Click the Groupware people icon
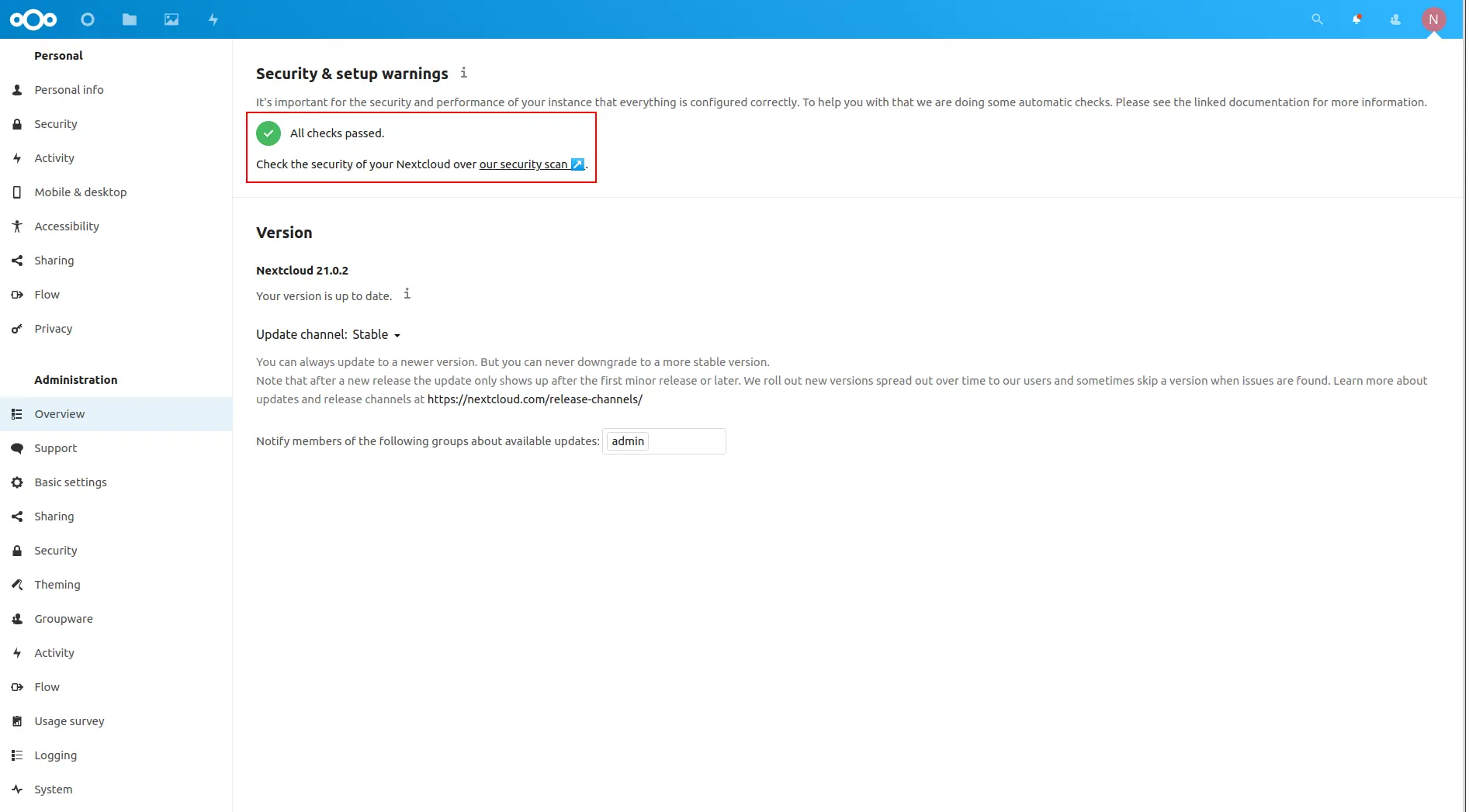 17,619
